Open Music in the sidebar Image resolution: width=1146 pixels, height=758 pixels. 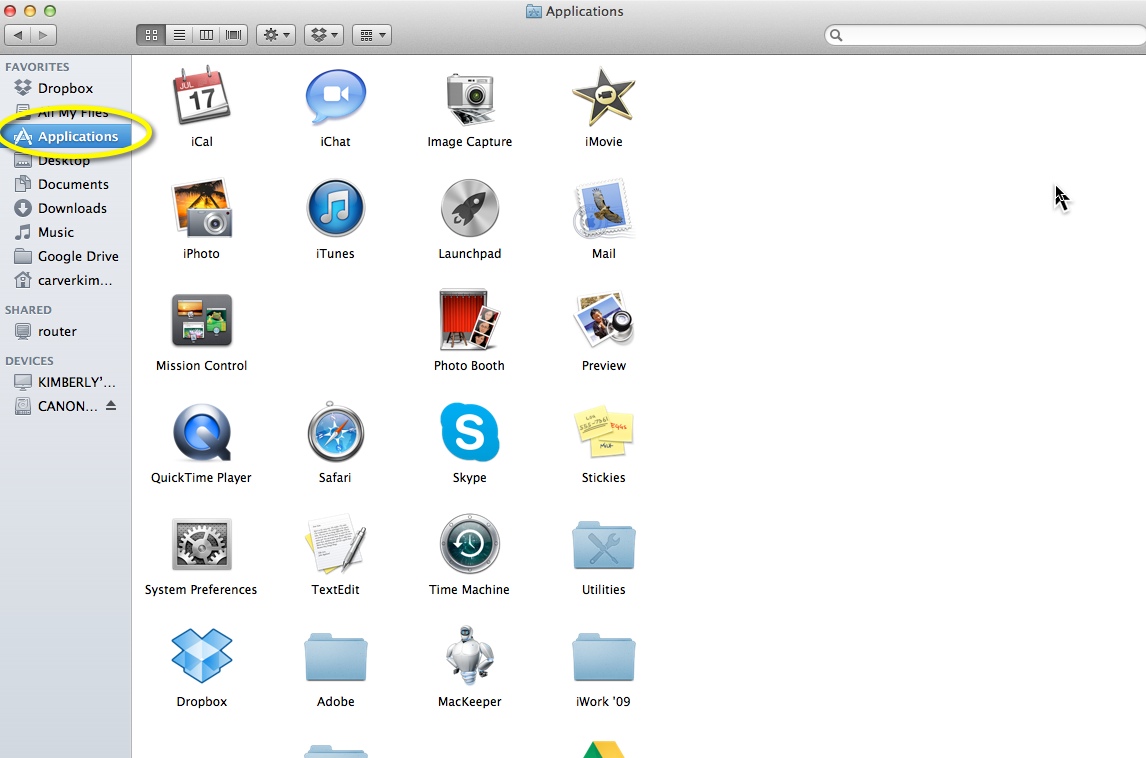click(66, 232)
